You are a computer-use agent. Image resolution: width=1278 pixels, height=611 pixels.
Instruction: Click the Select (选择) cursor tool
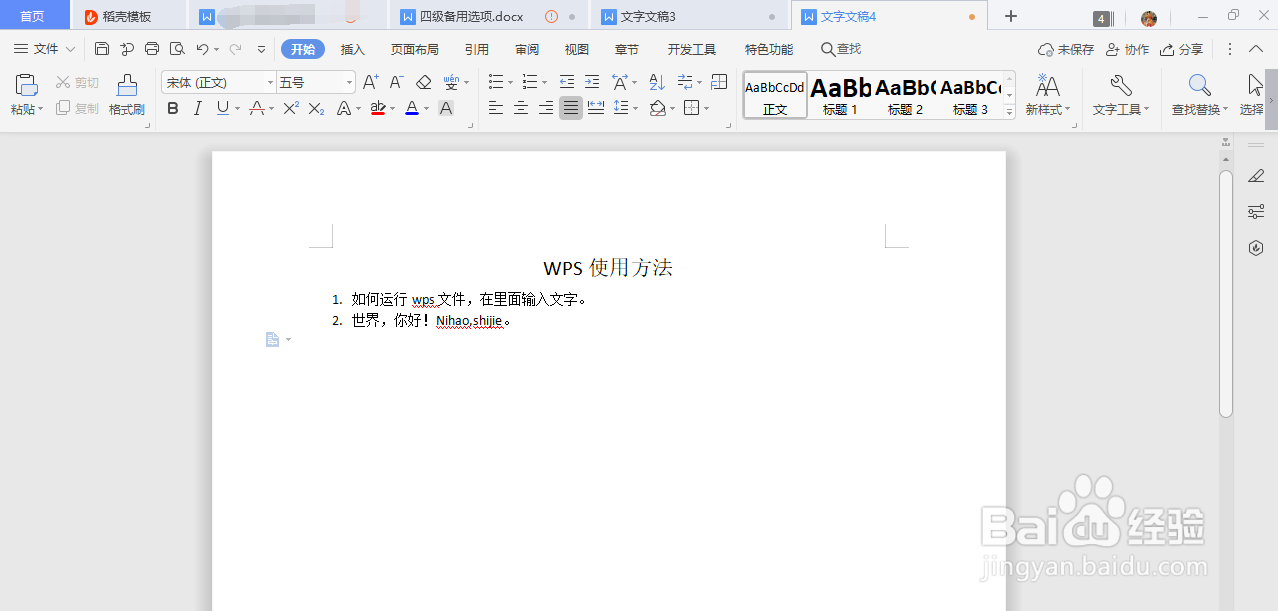(x=1255, y=85)
